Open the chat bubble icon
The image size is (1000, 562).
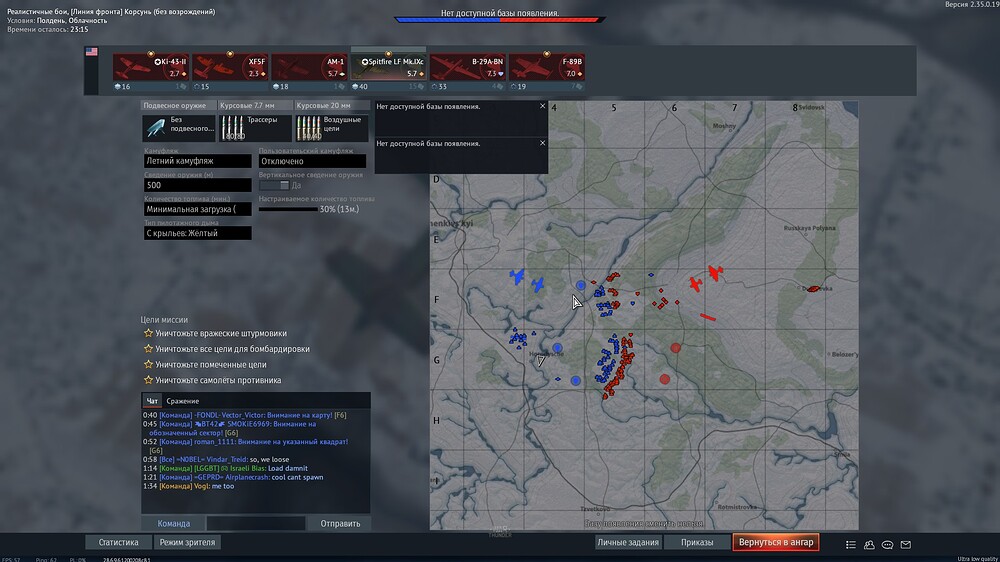point(887,545)
